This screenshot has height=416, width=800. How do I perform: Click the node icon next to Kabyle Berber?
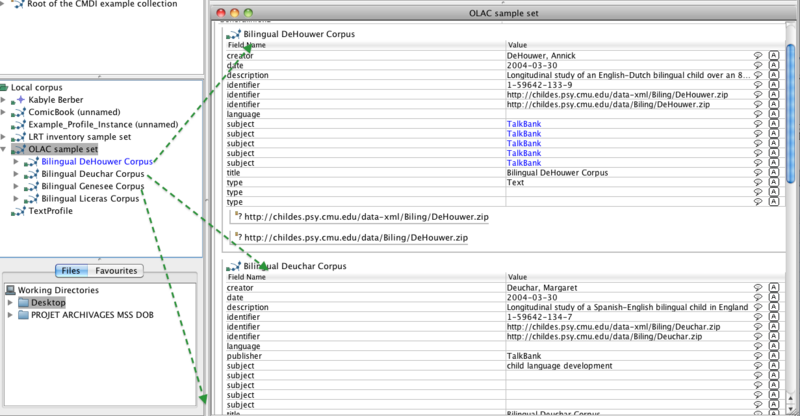(x=18, y=100)
